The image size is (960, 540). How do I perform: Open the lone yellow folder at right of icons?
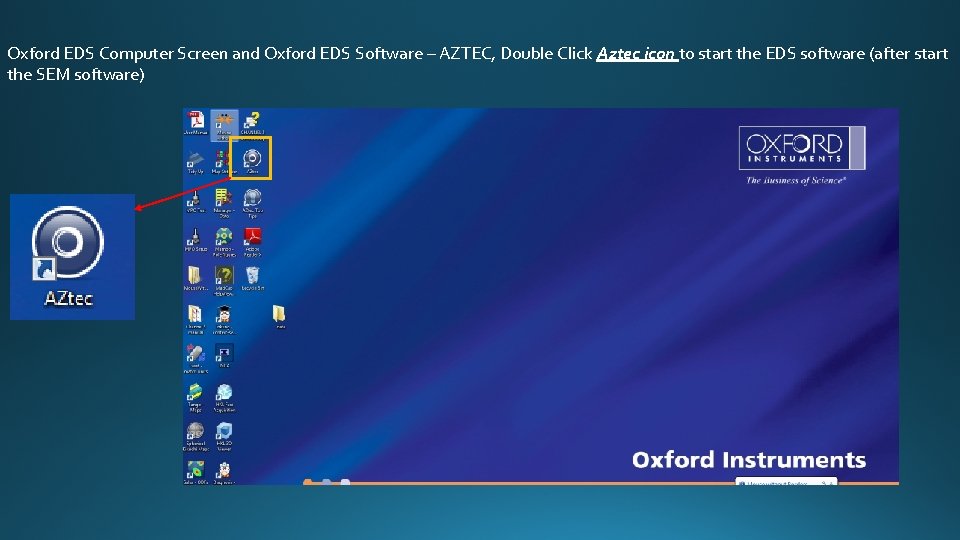tap(279, 317)
